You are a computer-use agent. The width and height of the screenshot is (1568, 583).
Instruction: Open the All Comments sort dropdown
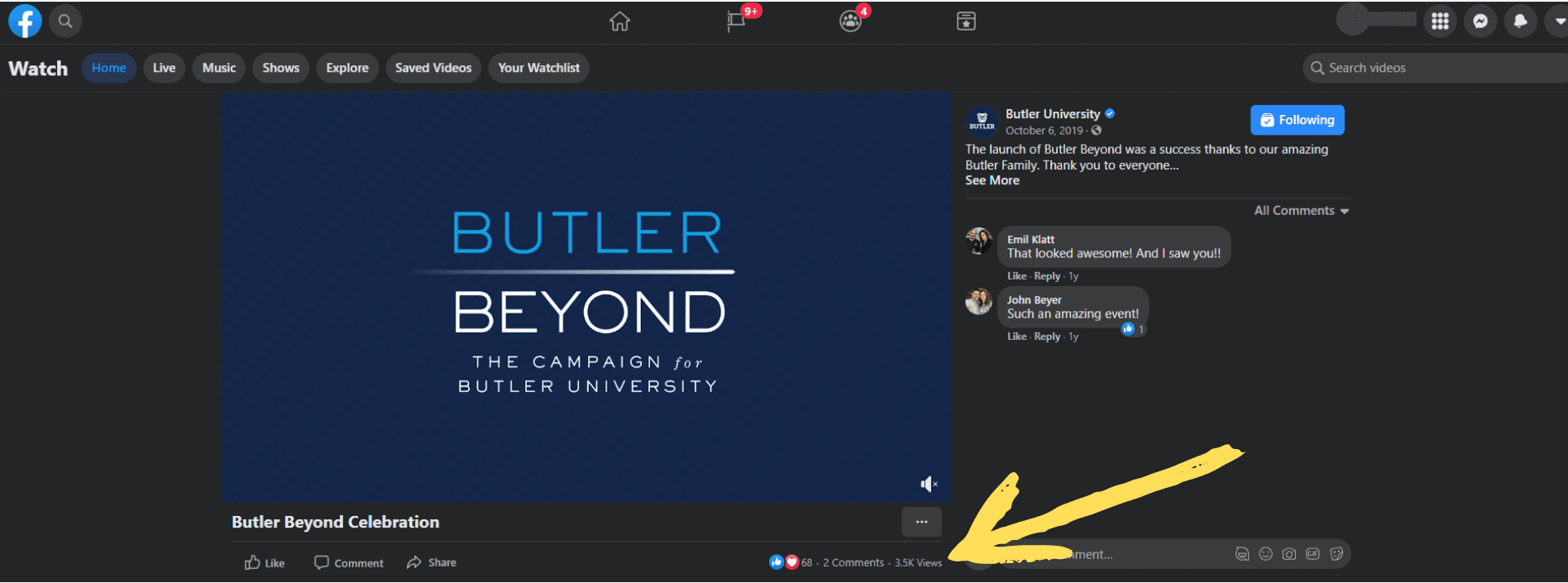tap(1302, 211)
